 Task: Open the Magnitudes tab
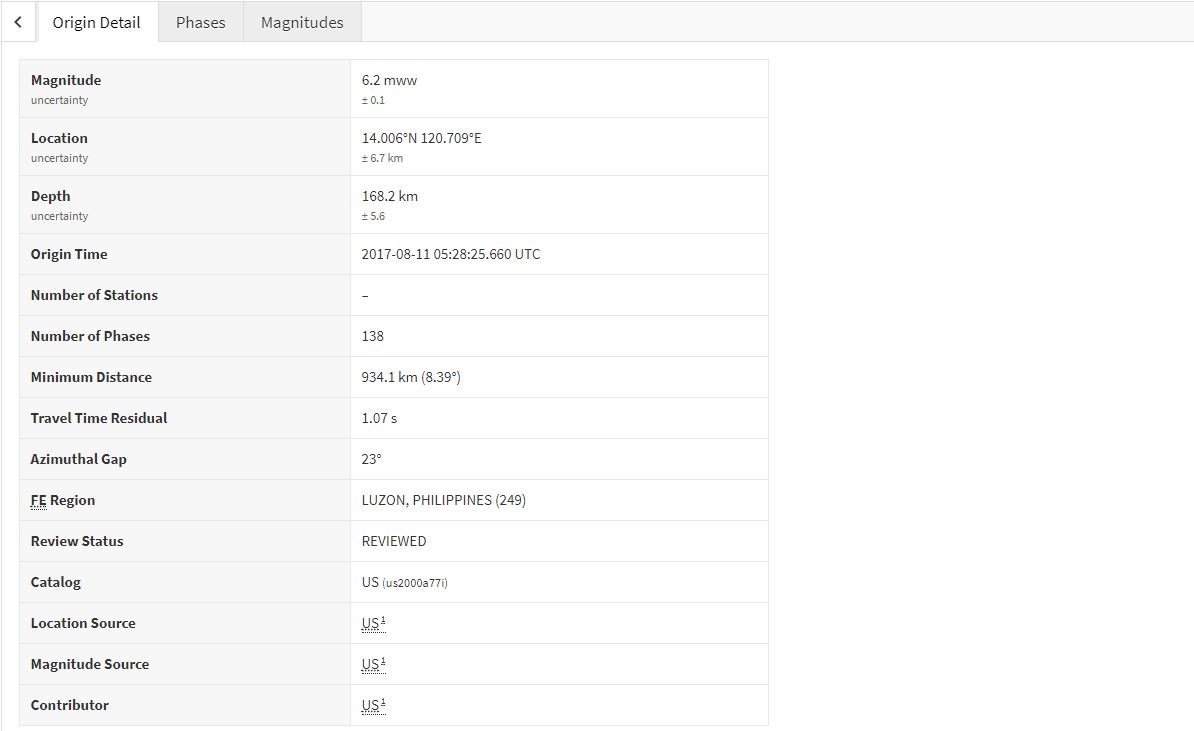302,22
